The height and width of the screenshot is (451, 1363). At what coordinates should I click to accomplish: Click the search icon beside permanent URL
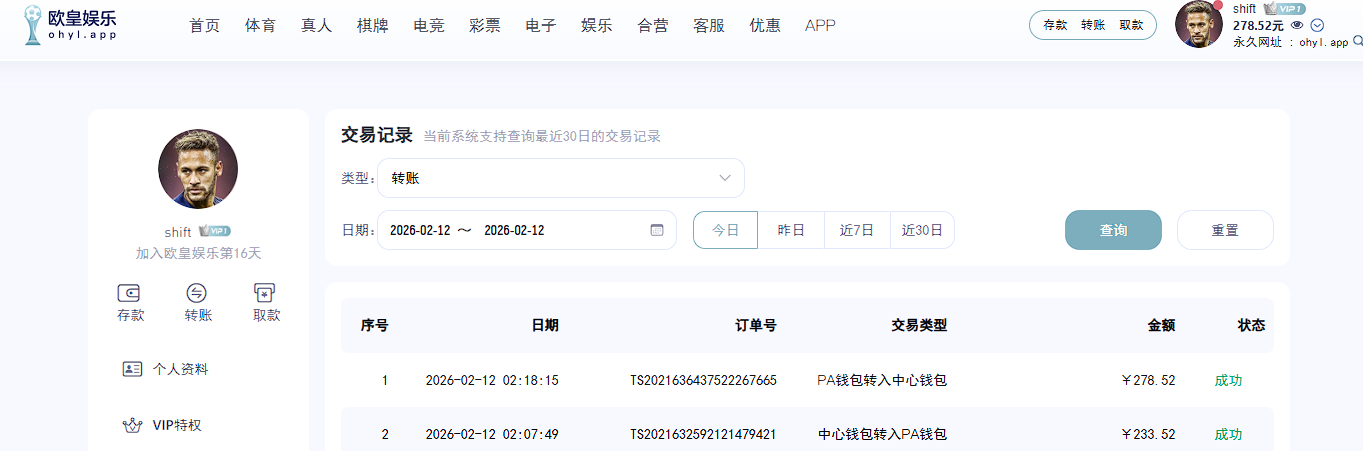click(1357, 42)
